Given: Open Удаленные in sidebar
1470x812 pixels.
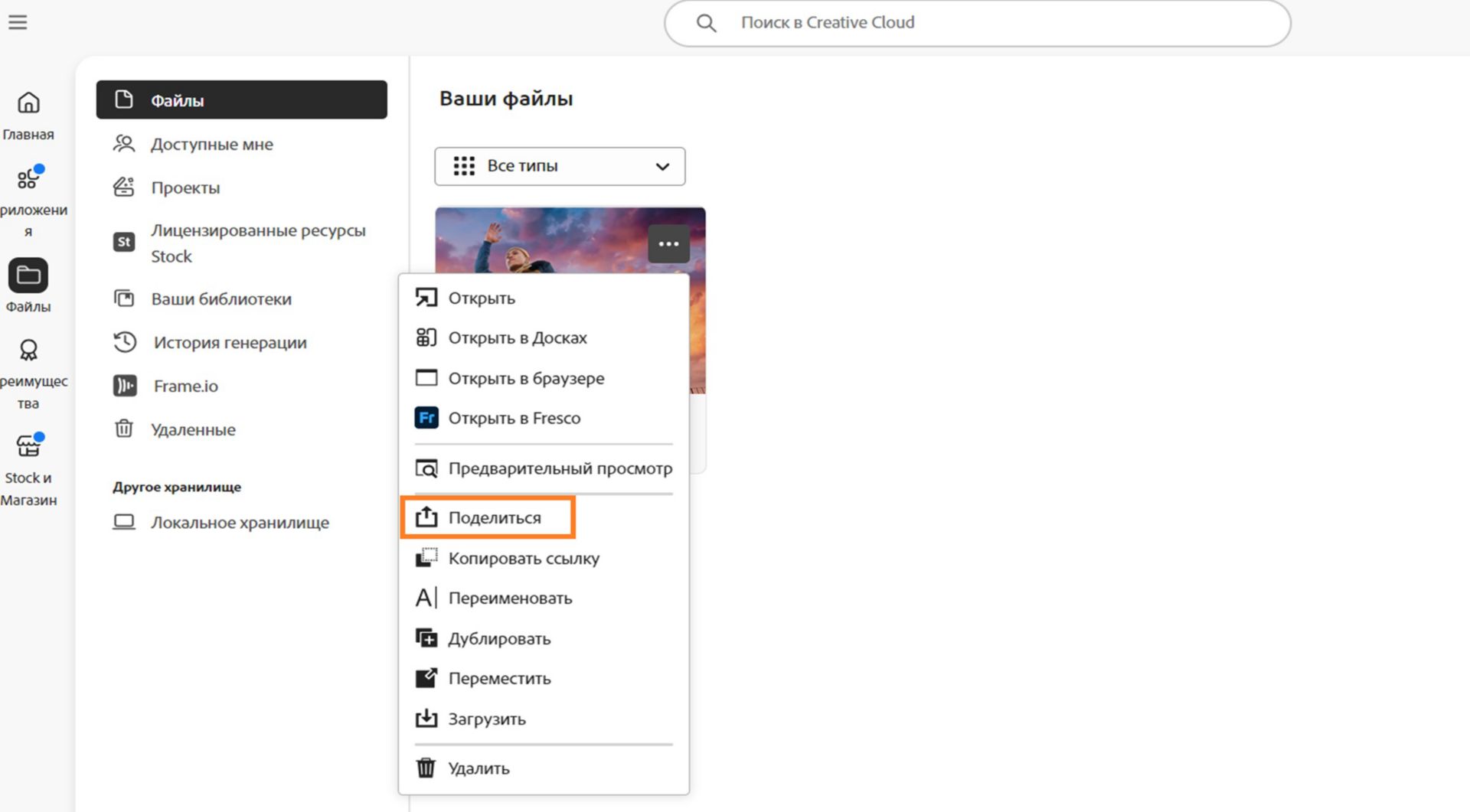Looking at the screenshot, I should (x=242, y=429).
